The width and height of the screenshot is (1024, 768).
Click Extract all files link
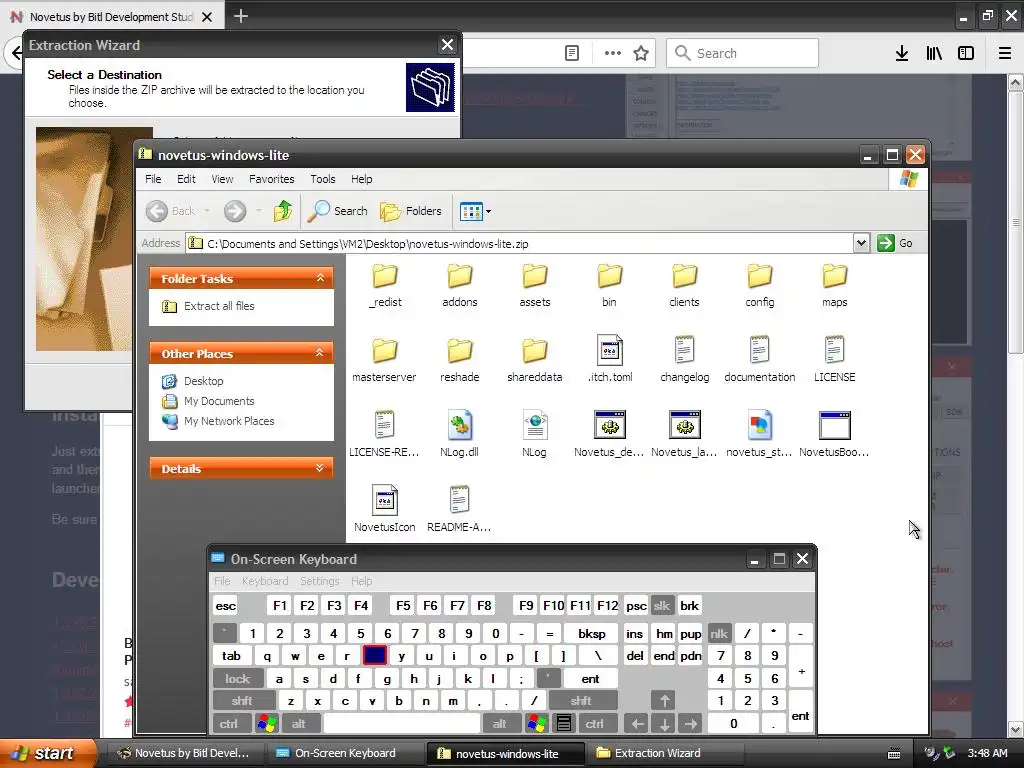tap(219, 306)
